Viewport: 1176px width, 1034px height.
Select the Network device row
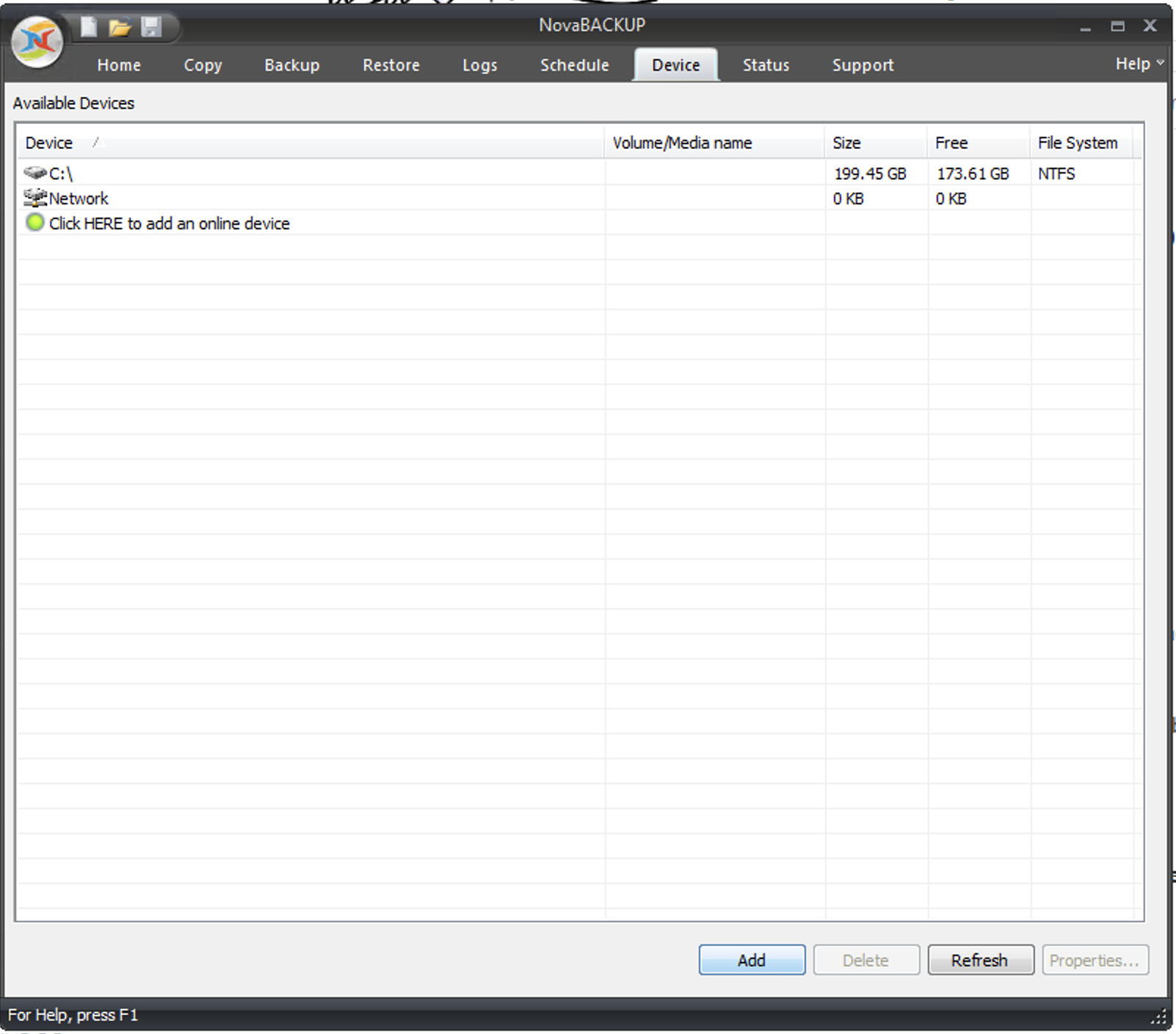[x=579, y=198]
